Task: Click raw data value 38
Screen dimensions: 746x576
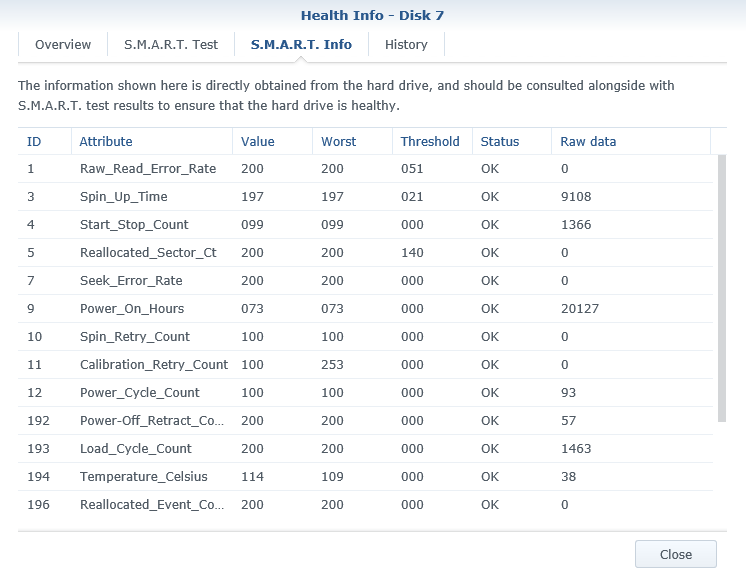Action: 569,477
